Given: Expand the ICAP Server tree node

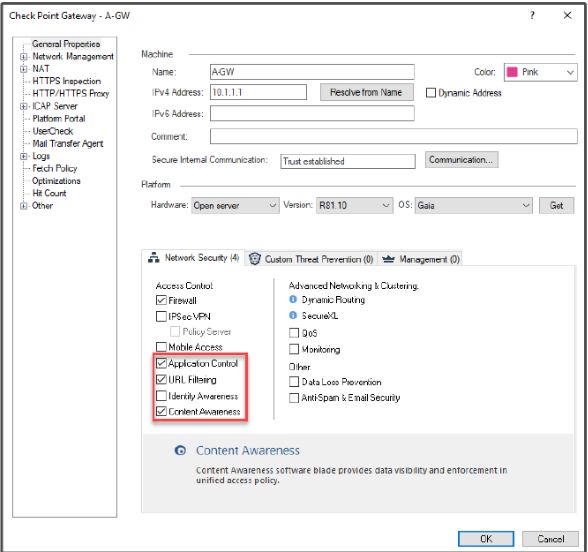Looking at the screenshot, I should 24,106.
